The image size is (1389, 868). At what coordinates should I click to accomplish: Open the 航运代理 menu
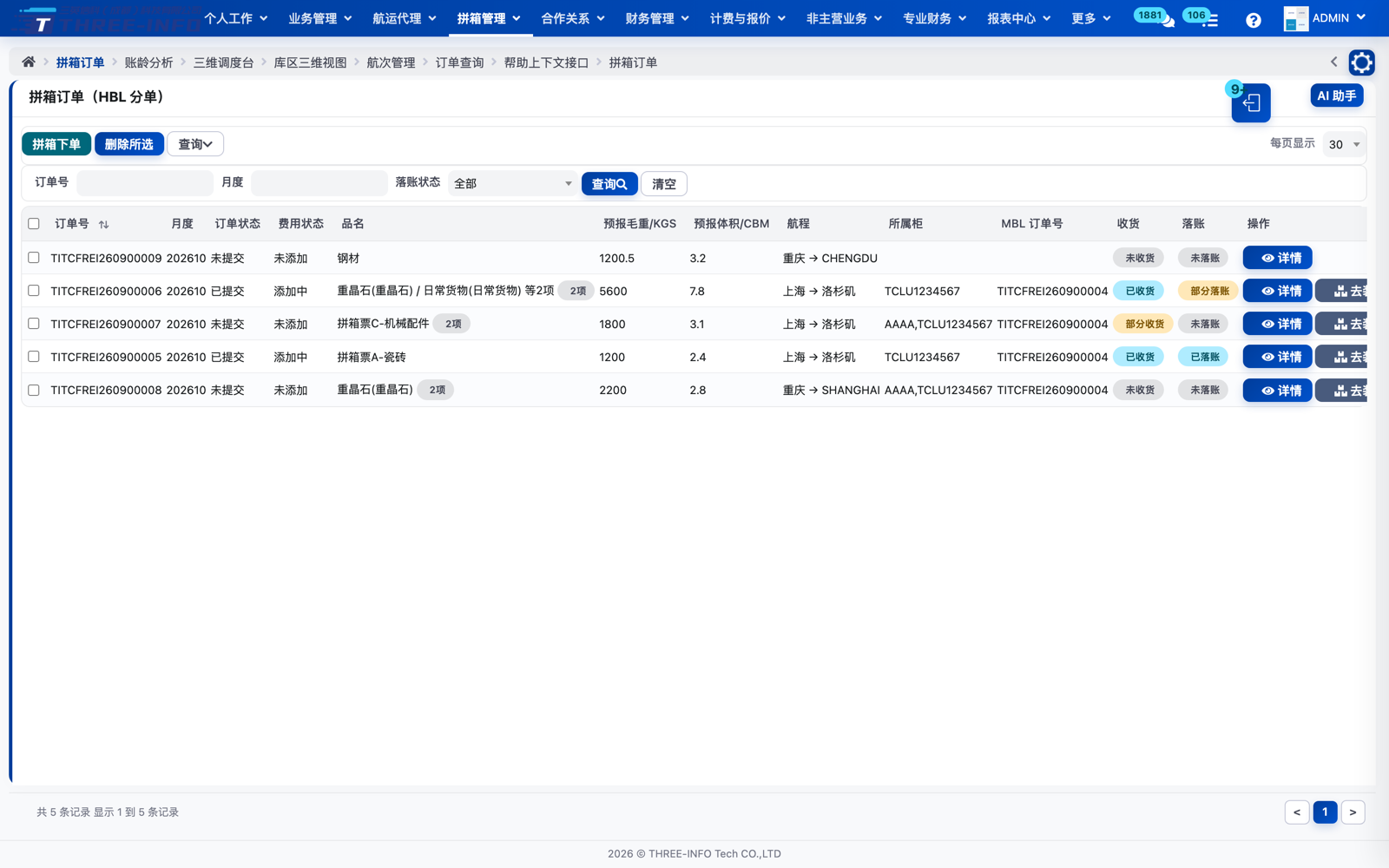click(405, 18)
